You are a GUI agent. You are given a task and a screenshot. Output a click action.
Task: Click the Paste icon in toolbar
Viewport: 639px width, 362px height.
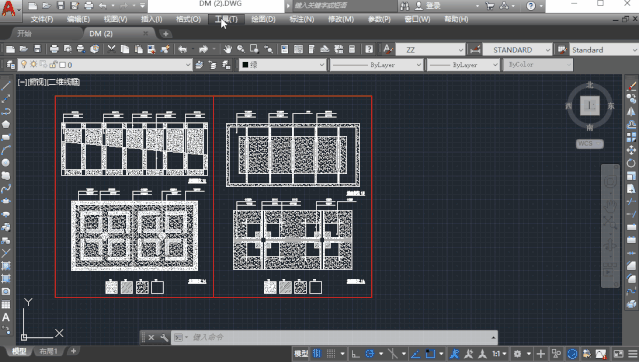pyautogui.click(x=139, y=49)
